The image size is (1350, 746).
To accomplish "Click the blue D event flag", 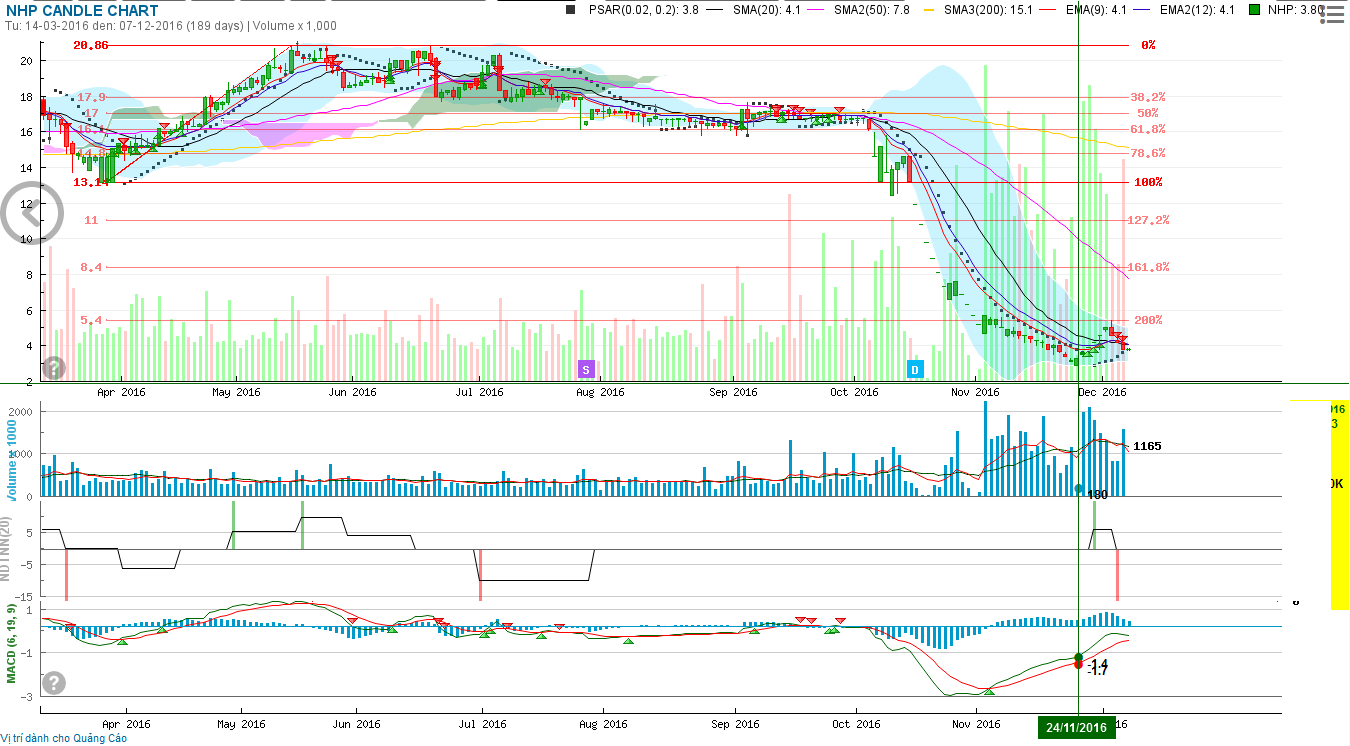I will pos(913,369).
